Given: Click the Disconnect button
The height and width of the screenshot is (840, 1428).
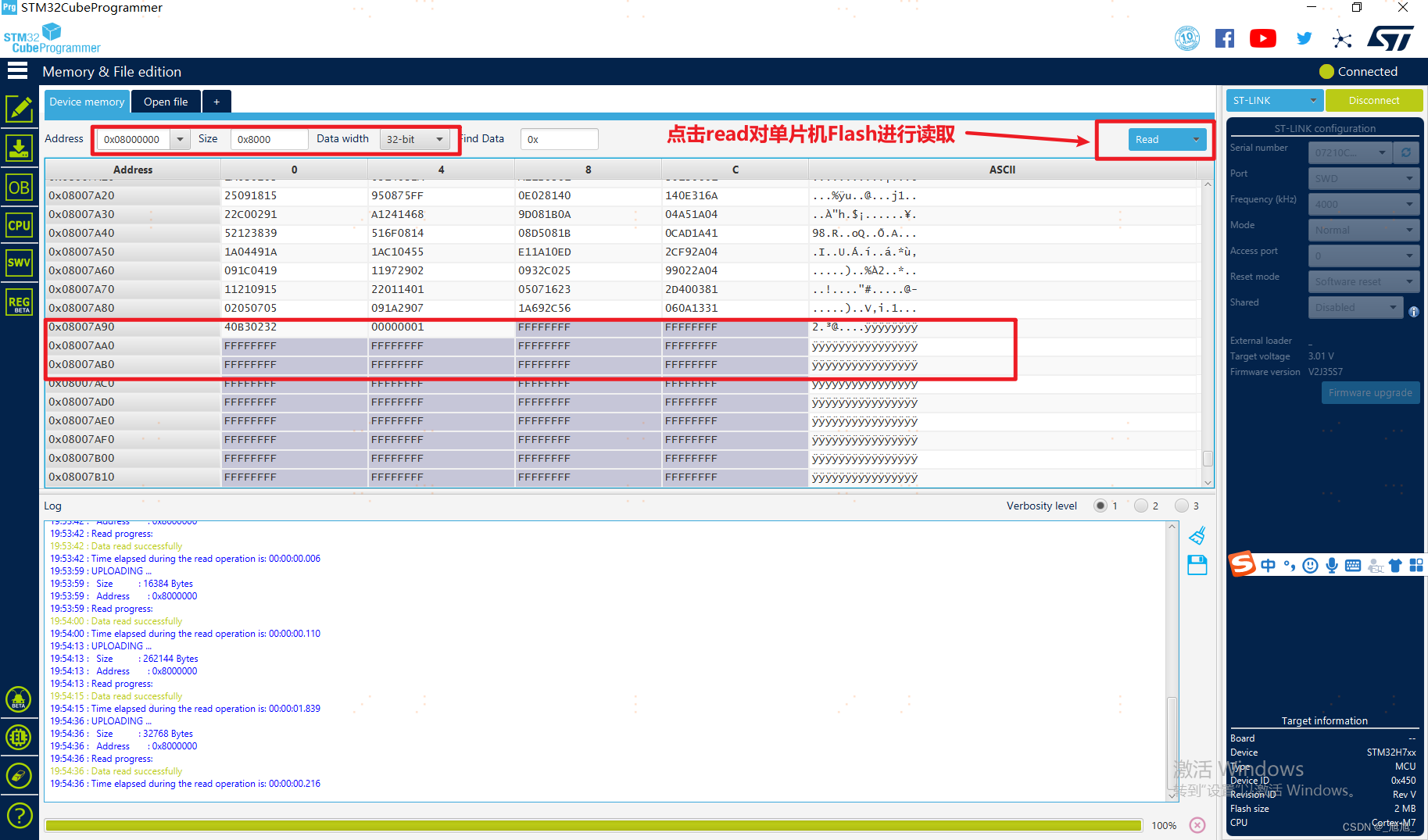Looking at the screenshot, I should [1374, 101].
